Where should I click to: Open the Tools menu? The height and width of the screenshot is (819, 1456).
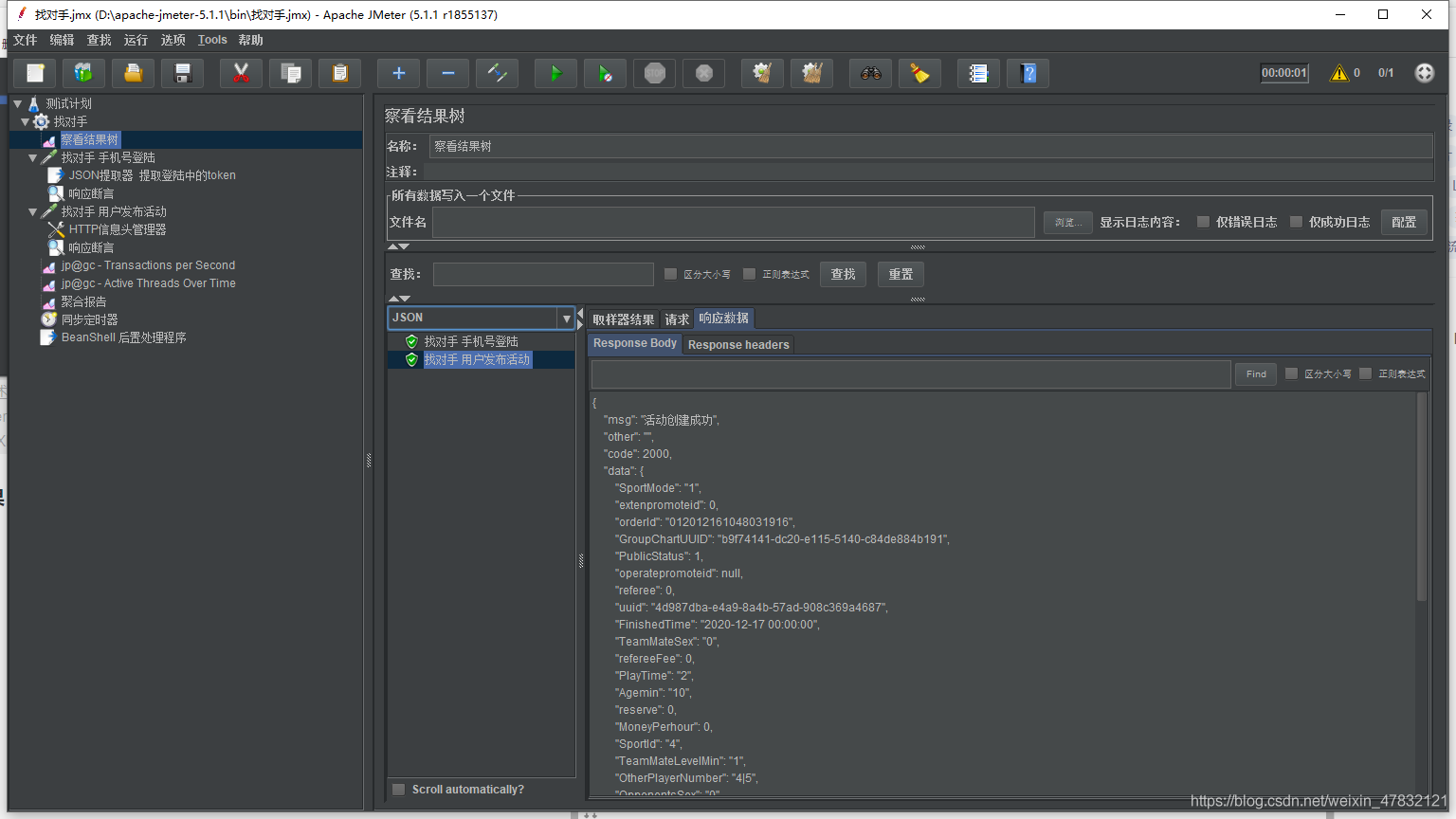coord(212,40)
